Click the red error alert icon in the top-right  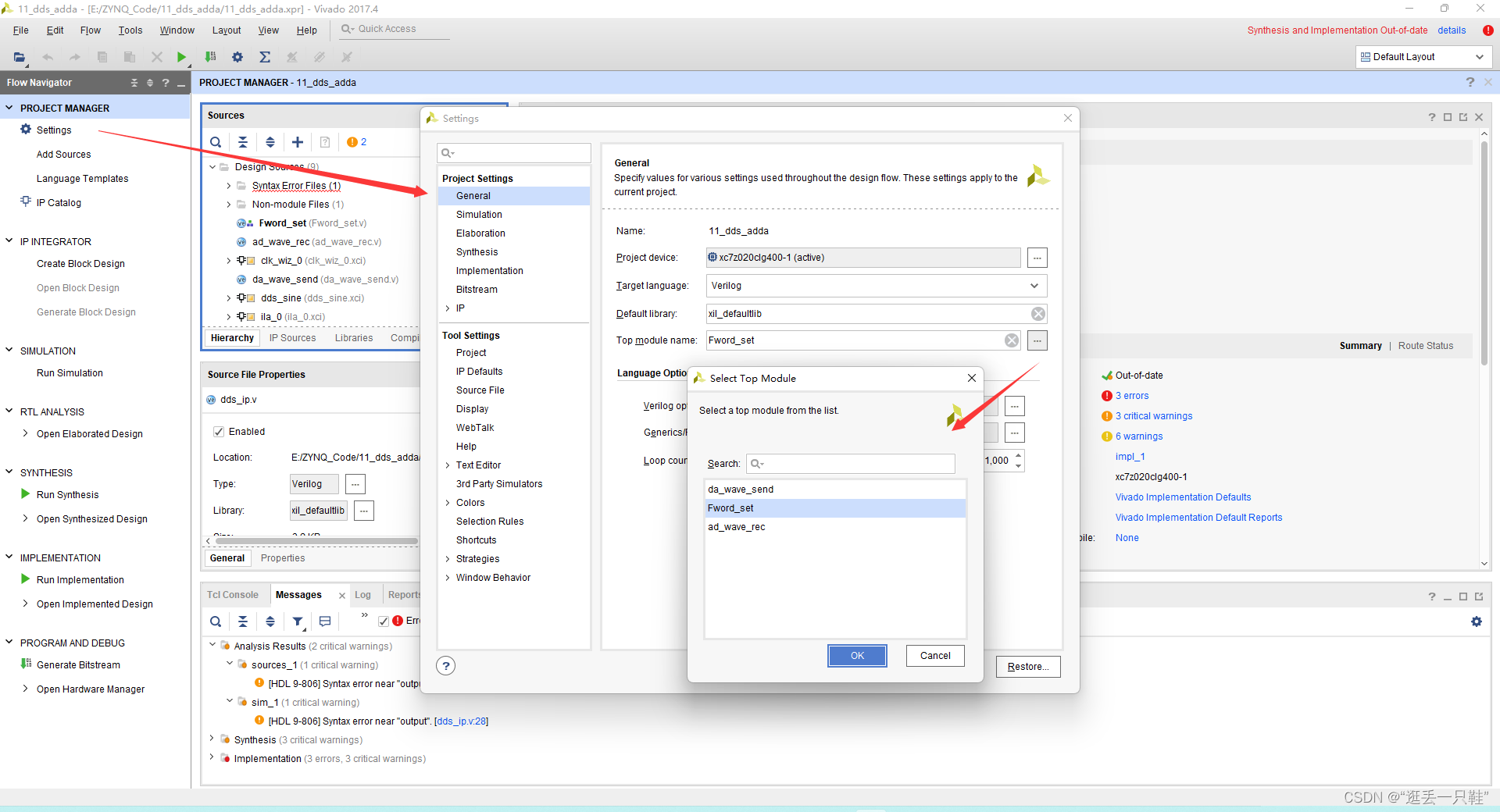pos(1488,30)
